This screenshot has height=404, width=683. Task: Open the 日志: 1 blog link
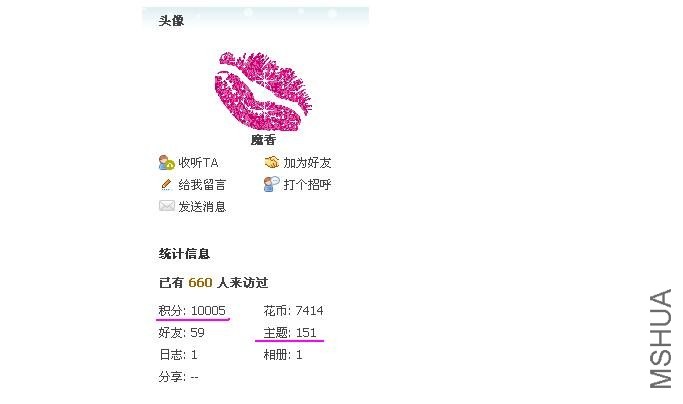tap(178, 354)
